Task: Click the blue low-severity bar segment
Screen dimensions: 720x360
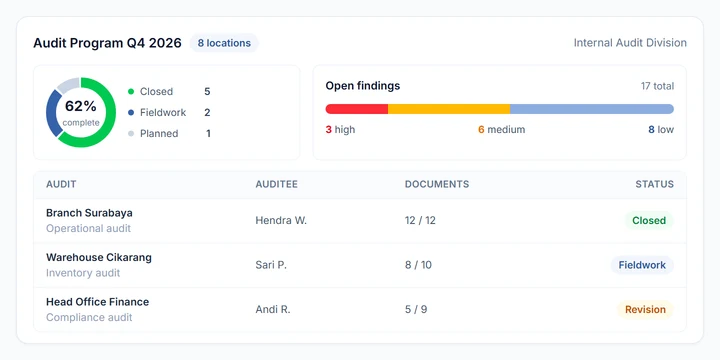Action: 592,109
